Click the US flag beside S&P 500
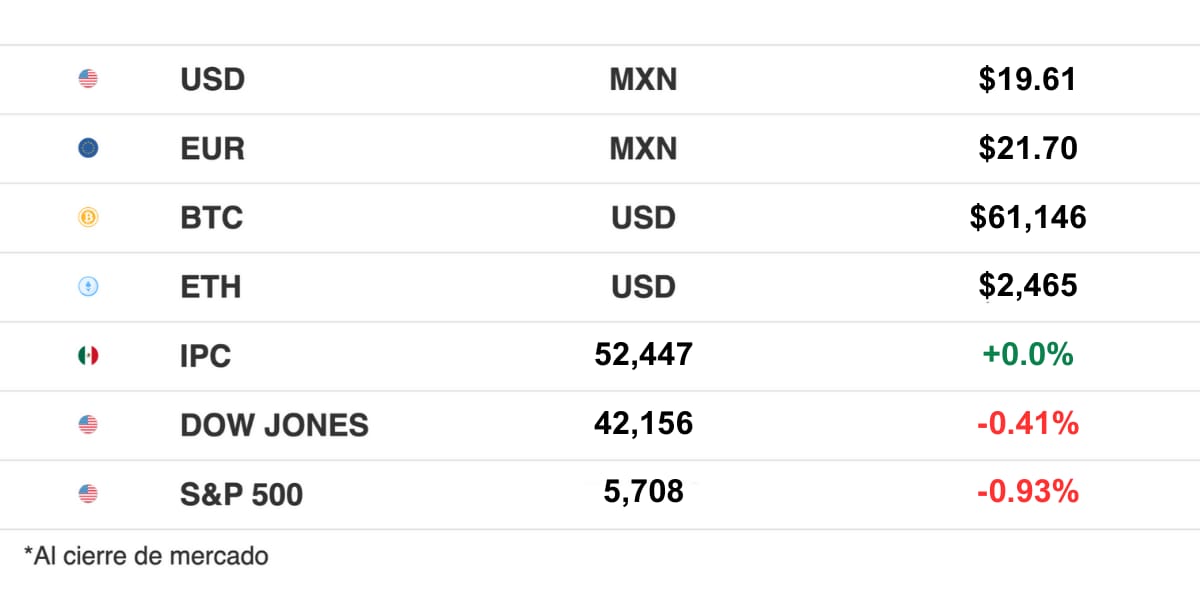 coord(88,493)
